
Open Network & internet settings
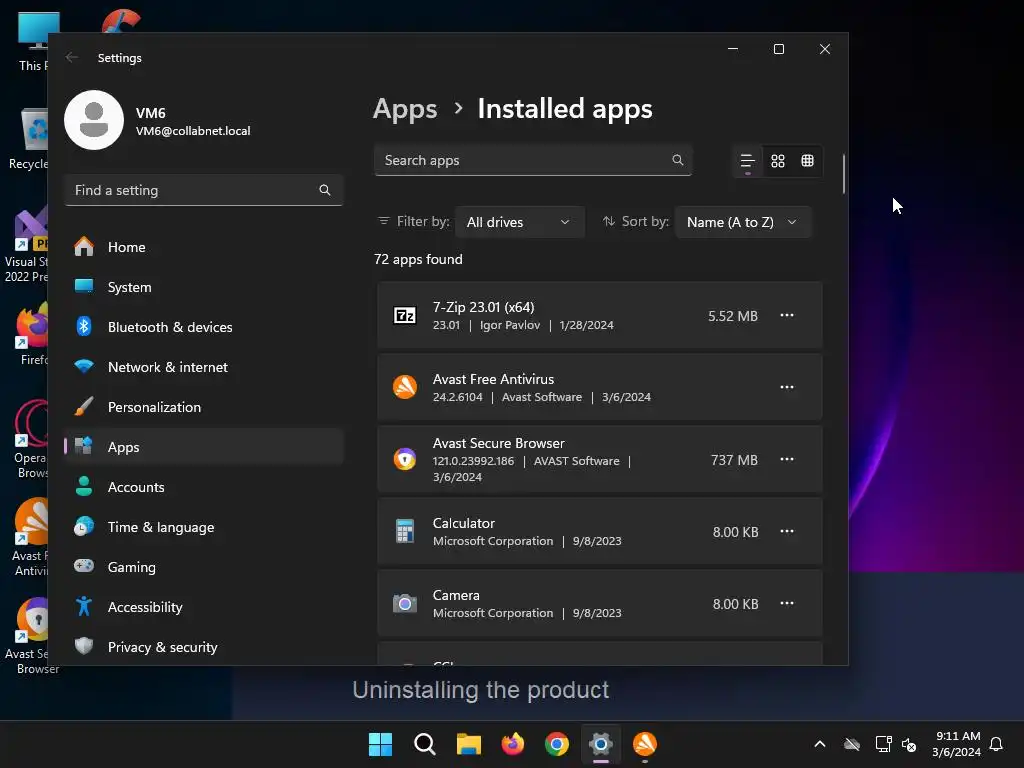click(204, 367)
